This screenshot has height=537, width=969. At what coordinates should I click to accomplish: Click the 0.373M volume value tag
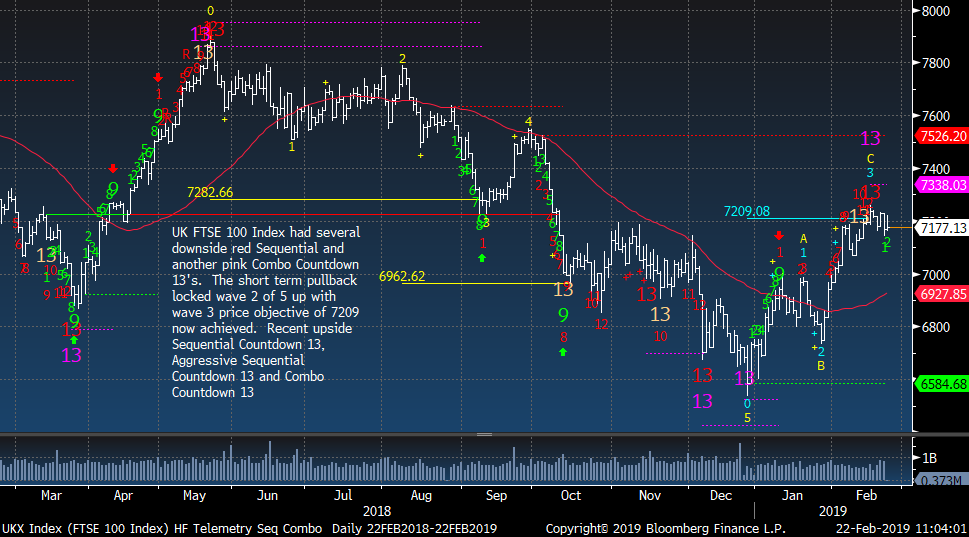coord(941,480)
